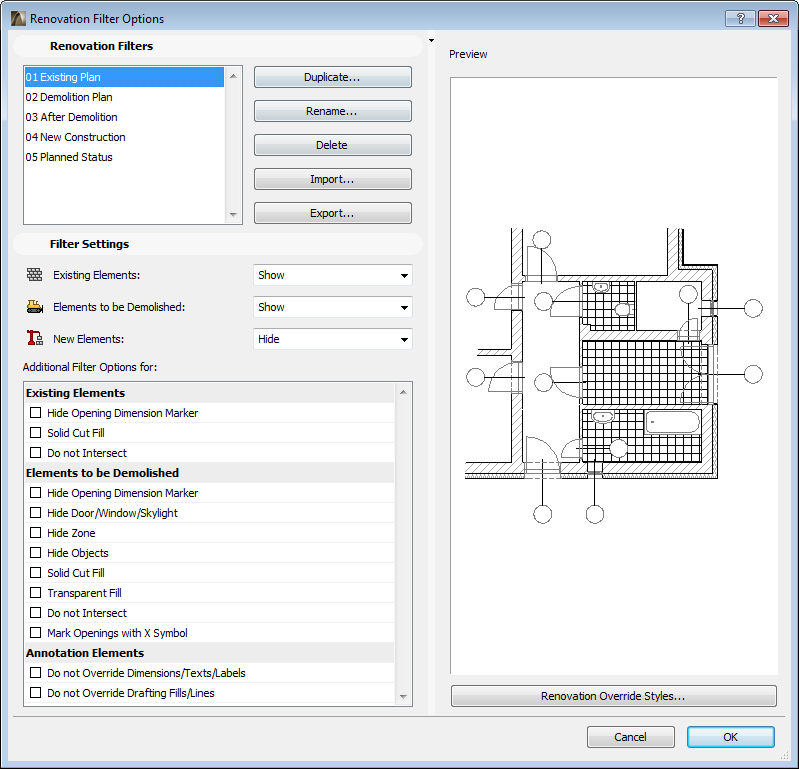The width and height of the screenshot is (799, 769).
Task: Select 04 New Construction filter
Action: click(x=76, y=137)
